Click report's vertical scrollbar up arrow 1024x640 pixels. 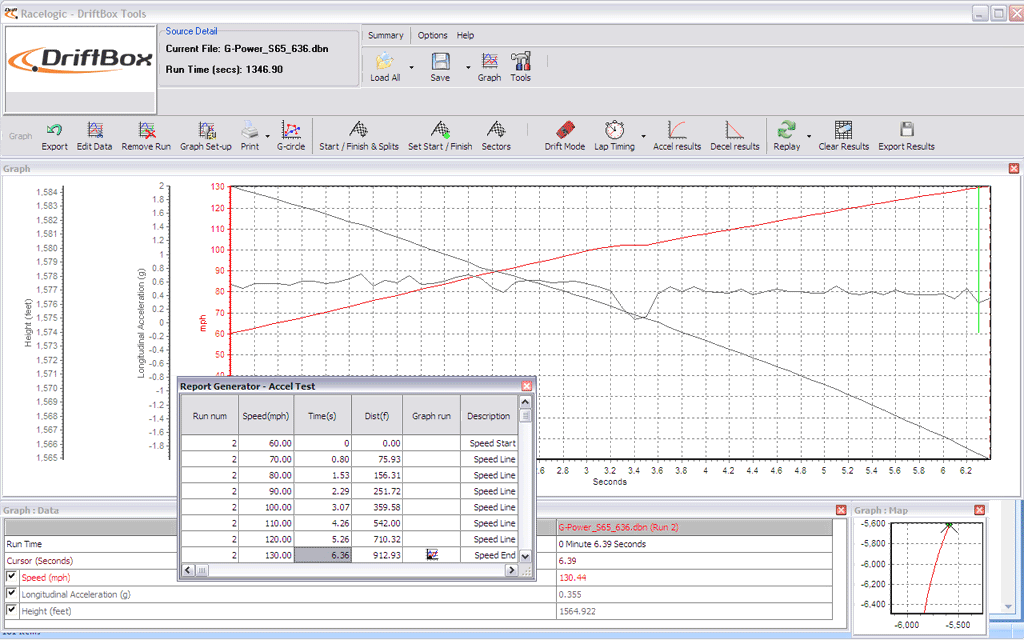coord(525,400)
